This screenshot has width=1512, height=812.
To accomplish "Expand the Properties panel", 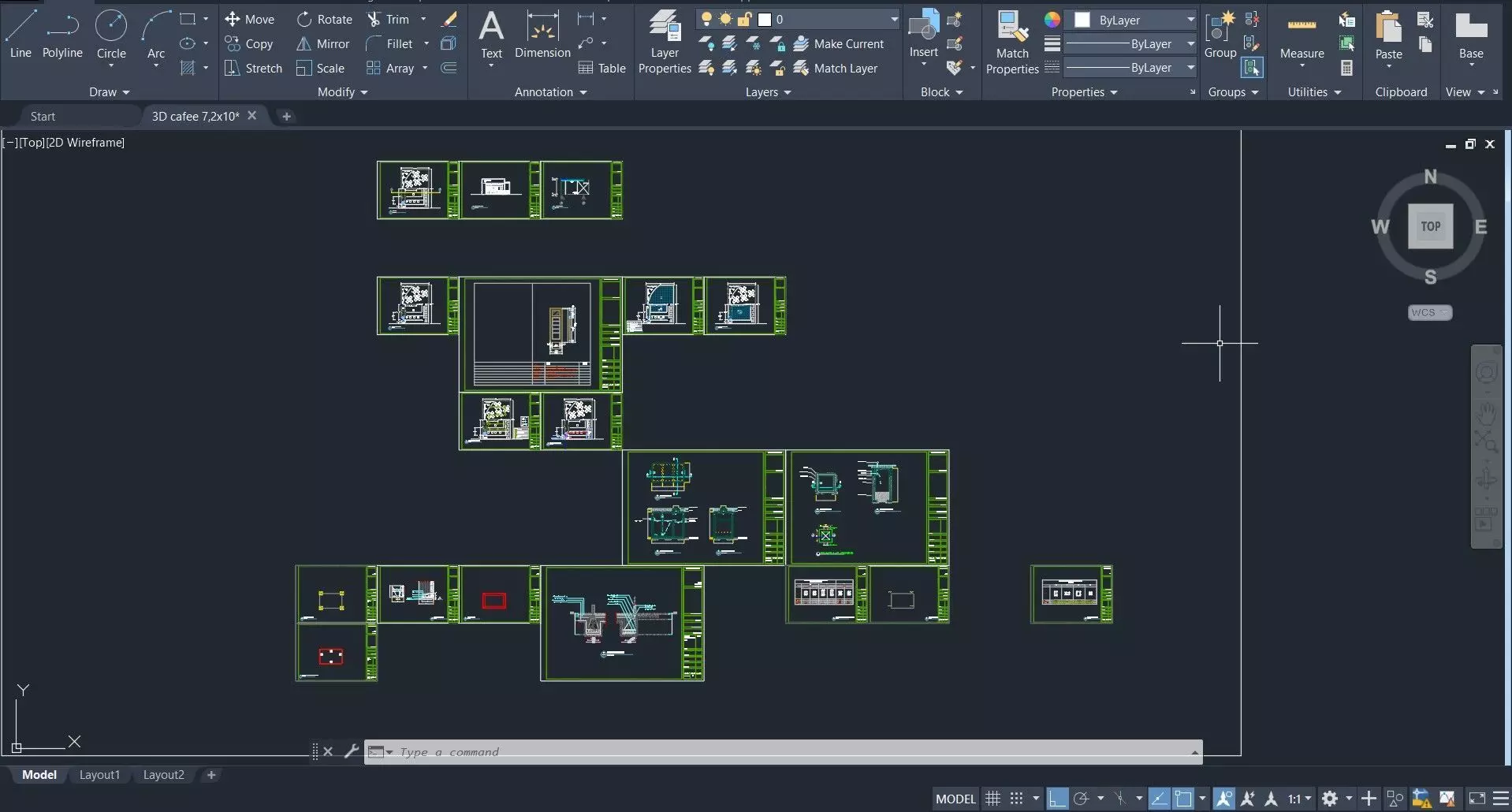I will coord(1084,92).
